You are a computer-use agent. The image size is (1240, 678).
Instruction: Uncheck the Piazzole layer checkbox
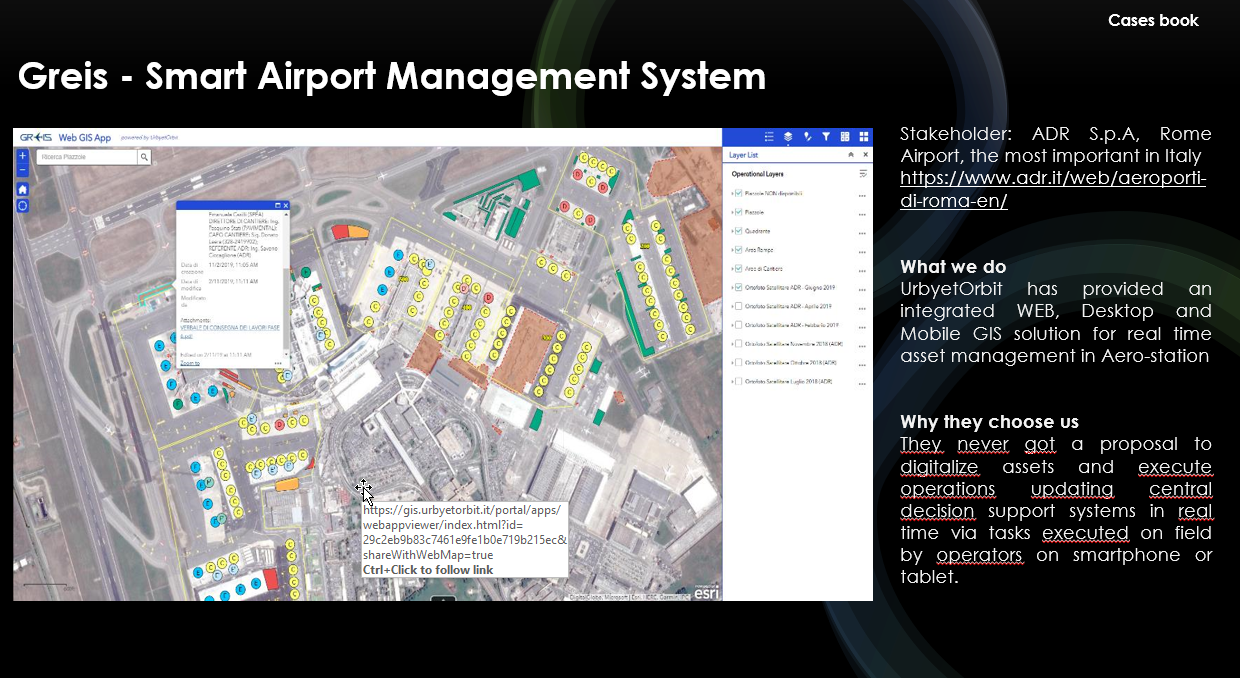(738, 212)
